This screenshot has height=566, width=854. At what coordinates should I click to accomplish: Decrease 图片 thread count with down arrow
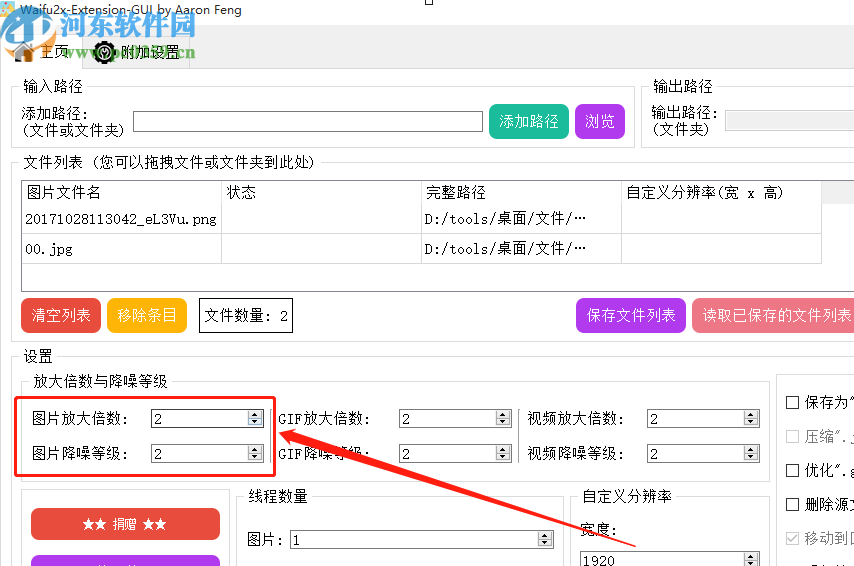545,544
